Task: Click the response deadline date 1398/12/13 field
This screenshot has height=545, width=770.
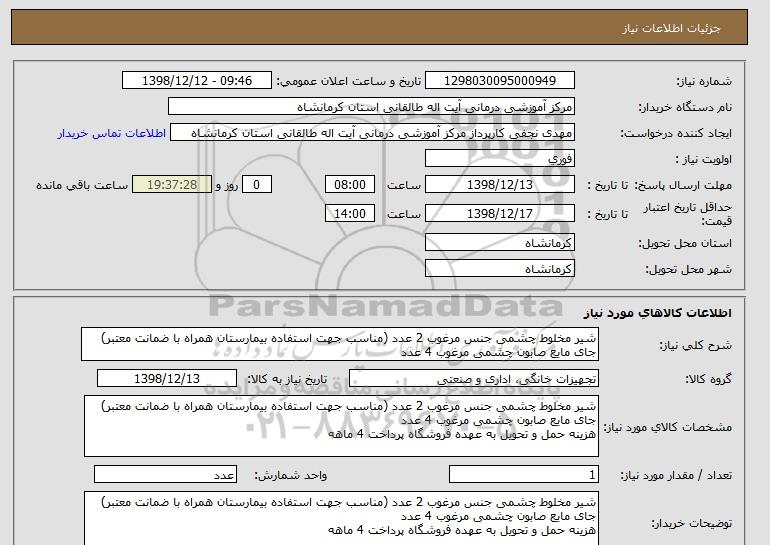Action: tap(499, 185)
